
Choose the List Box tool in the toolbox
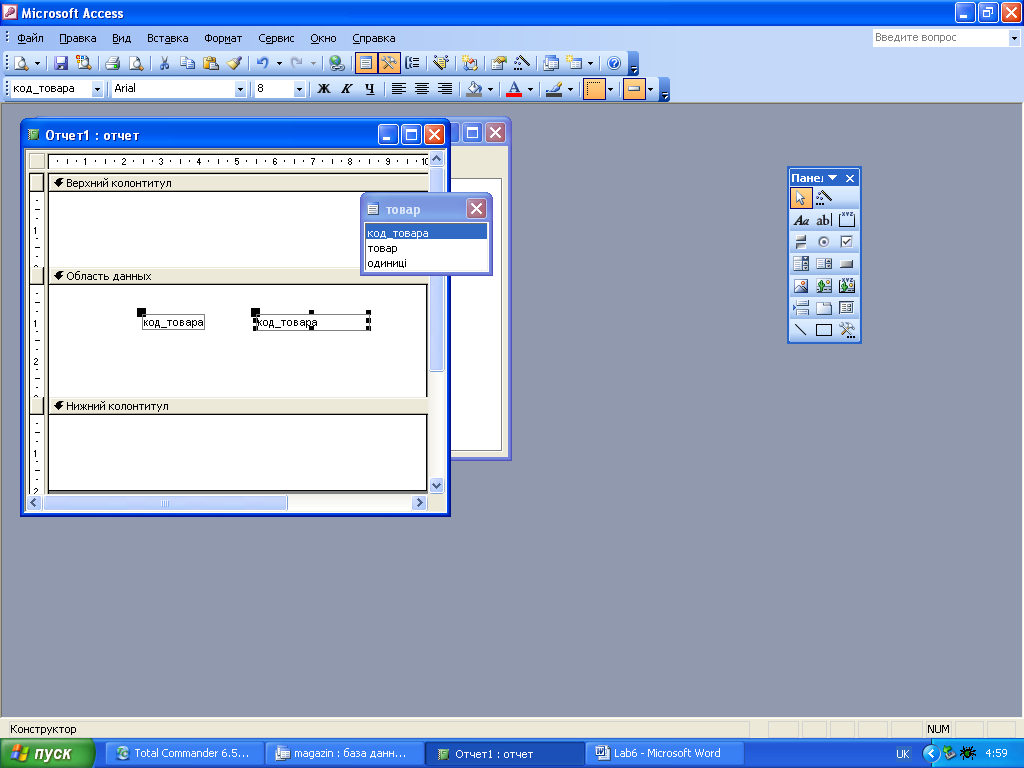point(824,264)
